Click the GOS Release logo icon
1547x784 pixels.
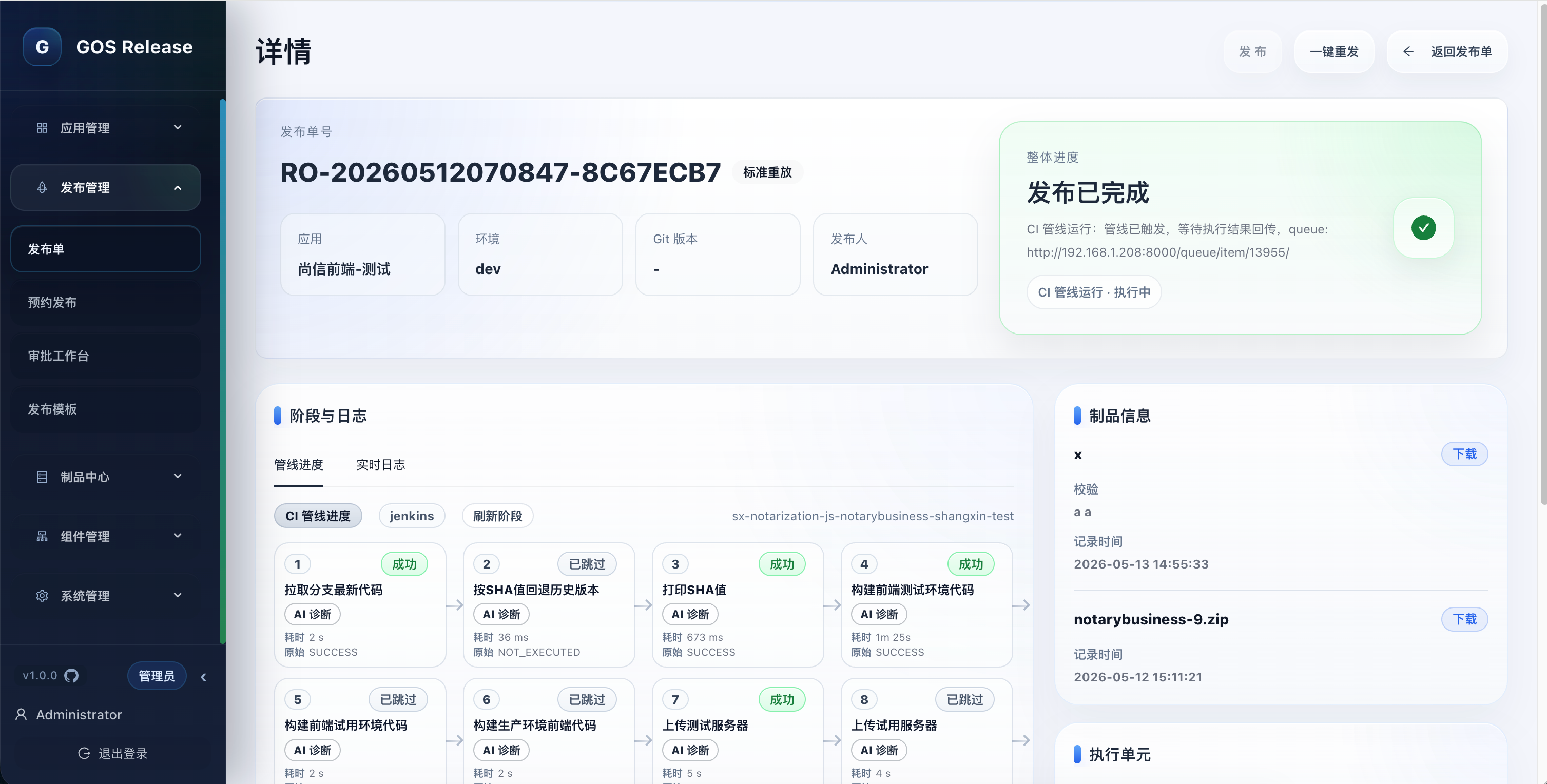click(42, 47)
